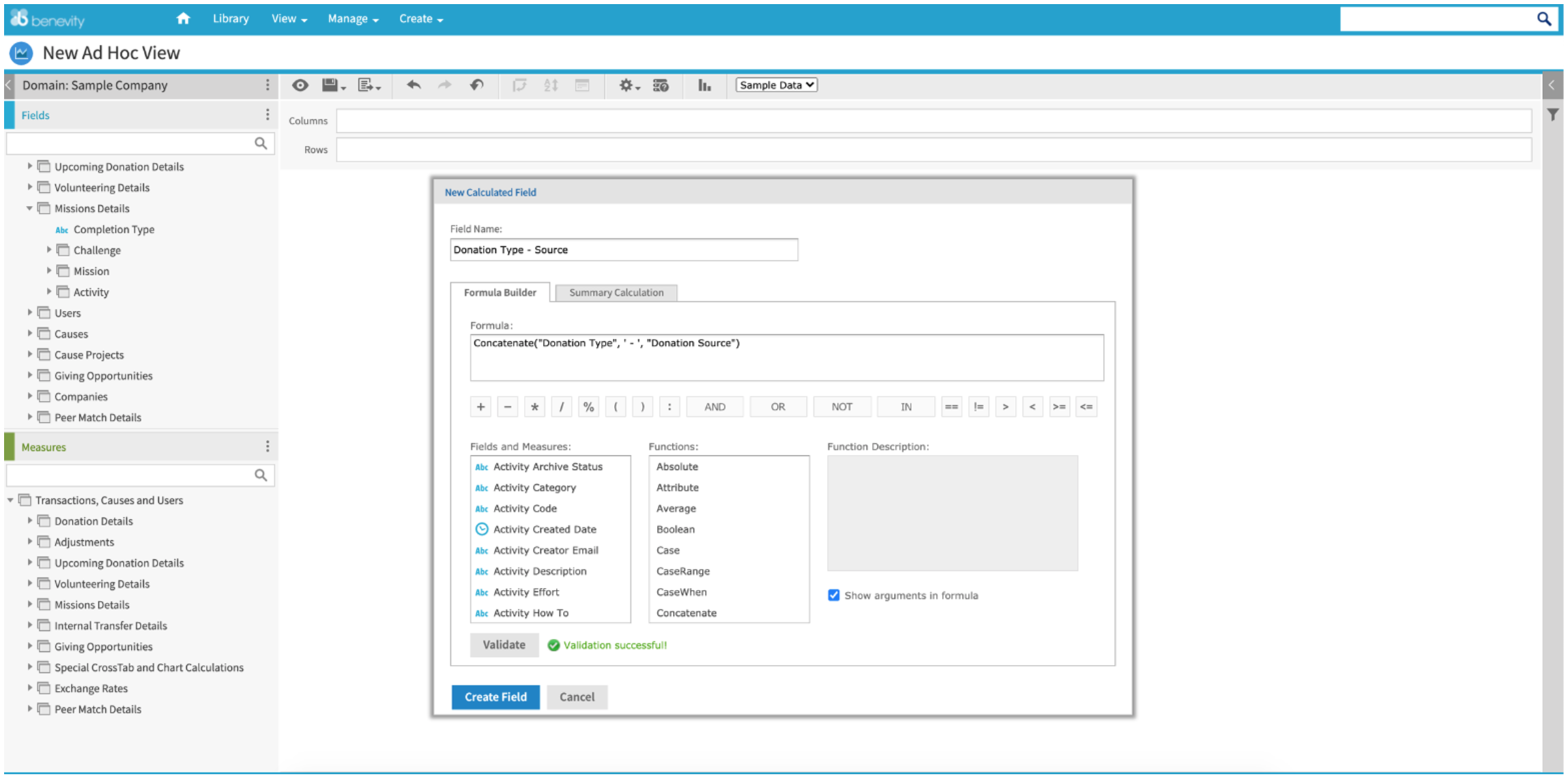The height and width of the screenshot is (779, 1568).
Task: Open the View menu
Action: point(289,18)
